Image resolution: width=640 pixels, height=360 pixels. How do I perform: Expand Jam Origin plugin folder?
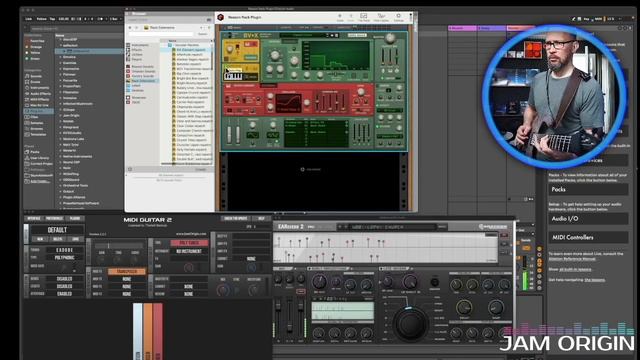(x=60, y=116)
